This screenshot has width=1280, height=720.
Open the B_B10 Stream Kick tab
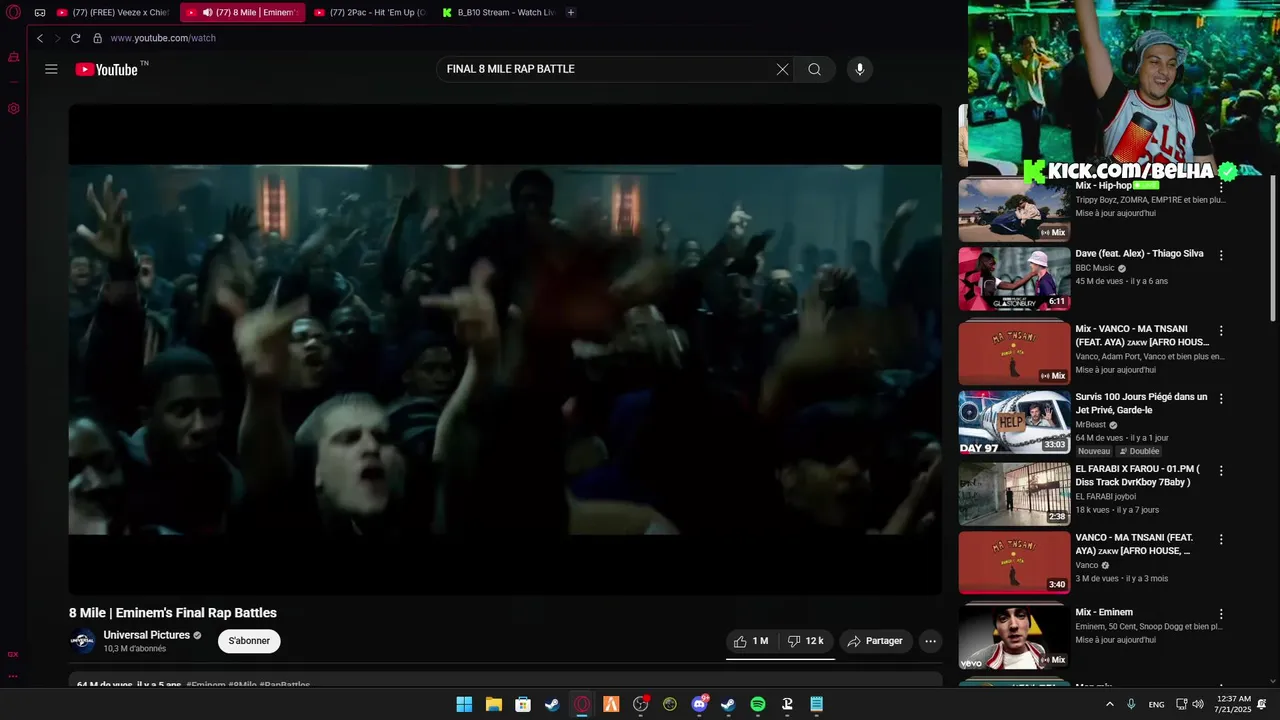(x=497, y=13)
